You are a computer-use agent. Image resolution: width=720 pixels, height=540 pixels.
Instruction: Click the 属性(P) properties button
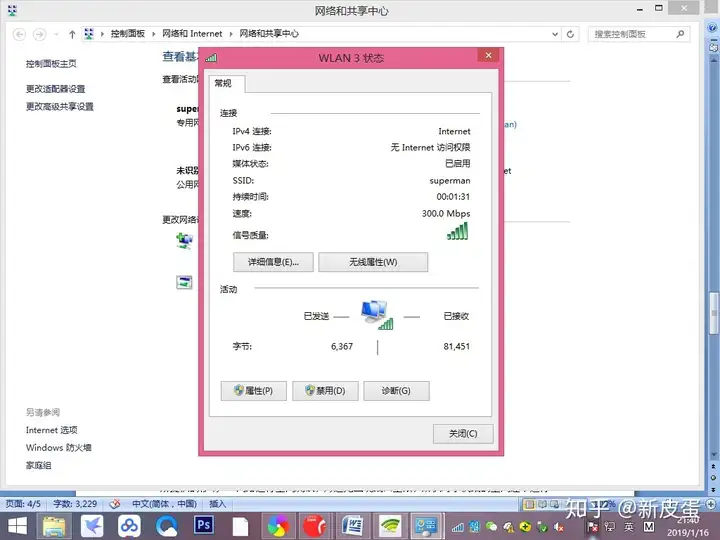(253, 391)
